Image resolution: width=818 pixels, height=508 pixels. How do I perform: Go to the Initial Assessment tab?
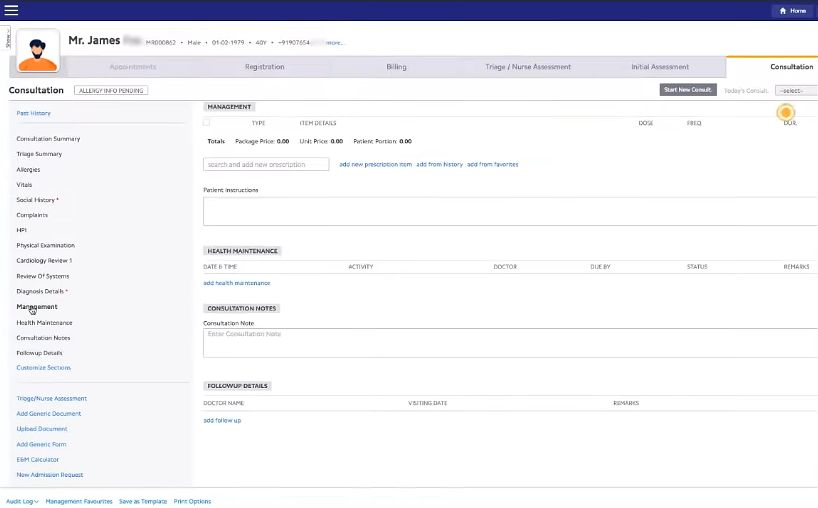click(660, 67)
